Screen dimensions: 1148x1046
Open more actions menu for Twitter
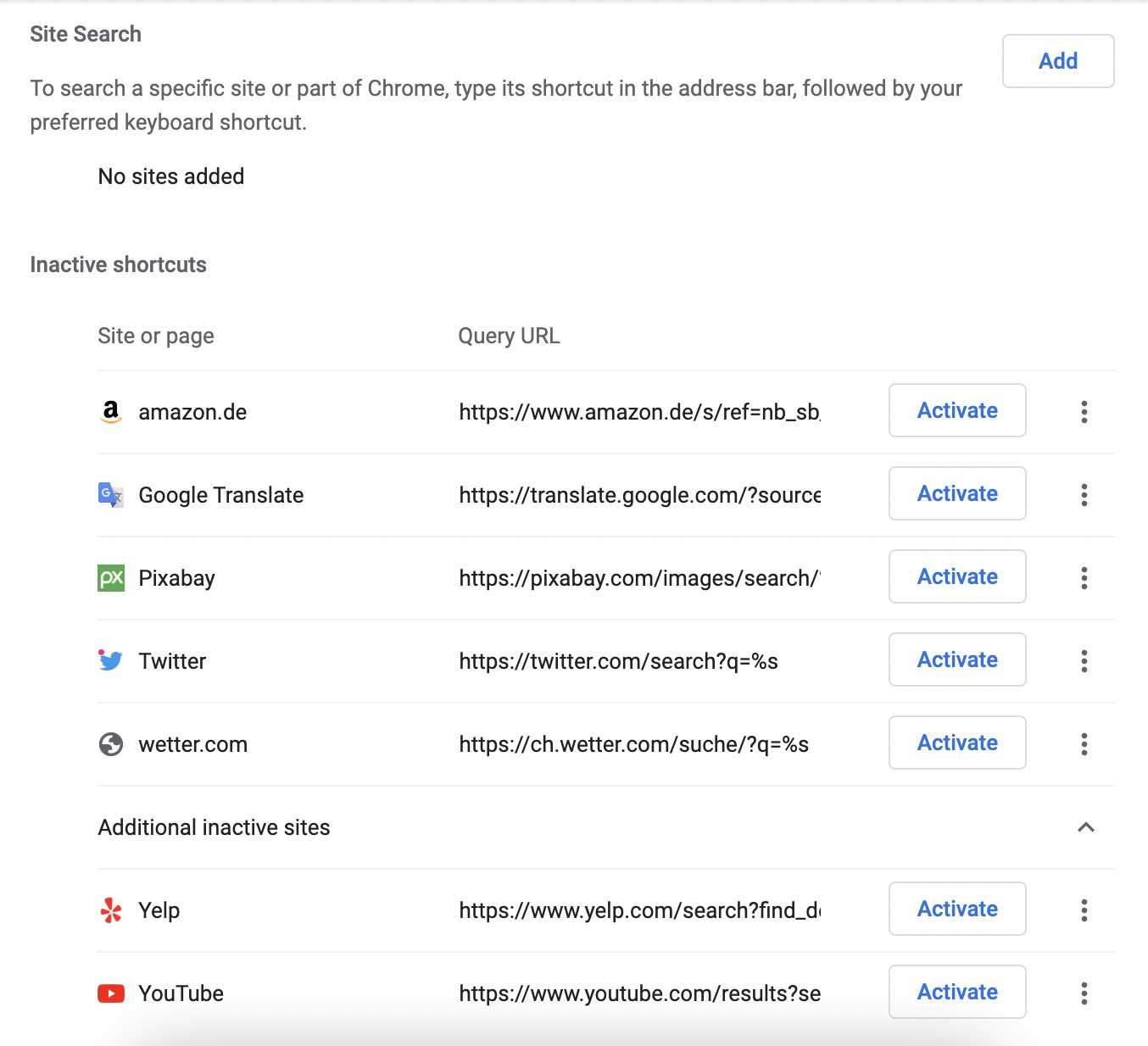tap(1084, 661)
